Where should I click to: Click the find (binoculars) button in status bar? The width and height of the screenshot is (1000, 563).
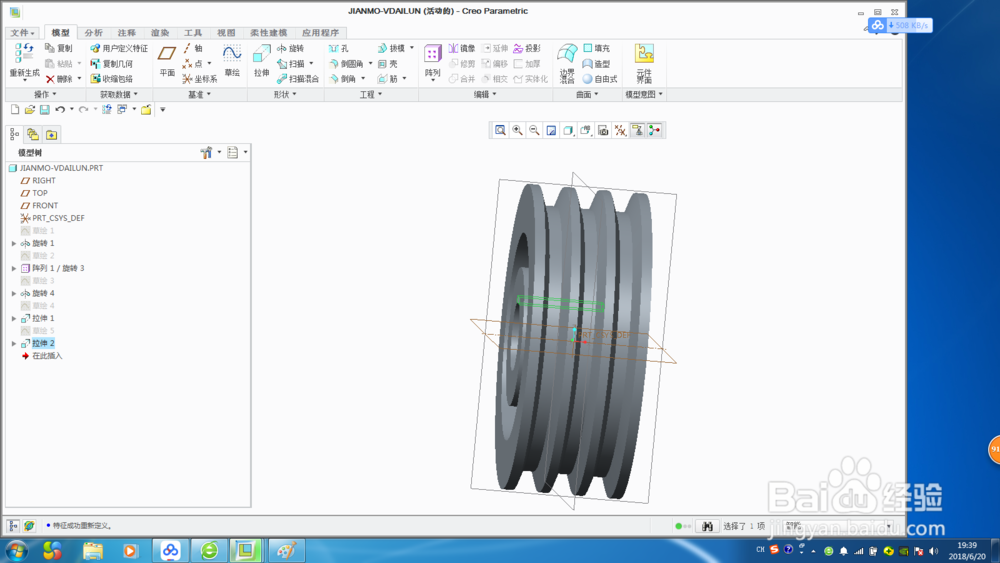[707, 526]
